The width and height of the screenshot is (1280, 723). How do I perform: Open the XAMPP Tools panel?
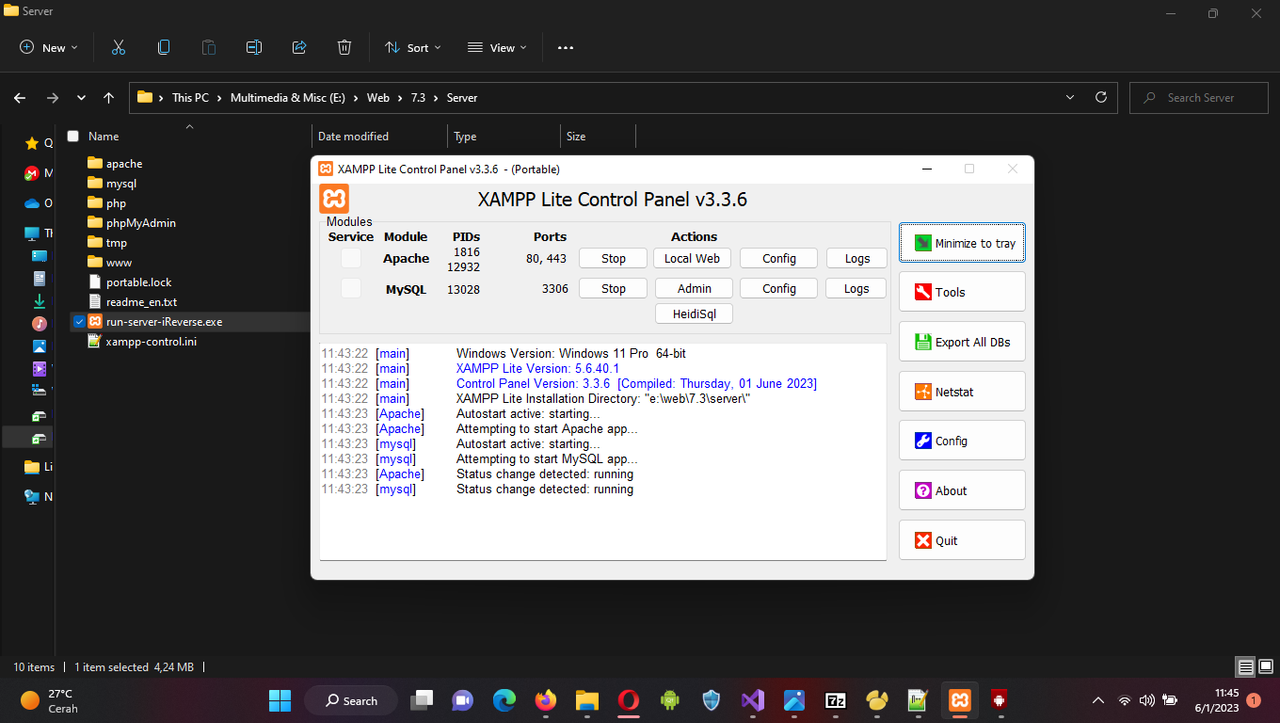tap(961, 291)
